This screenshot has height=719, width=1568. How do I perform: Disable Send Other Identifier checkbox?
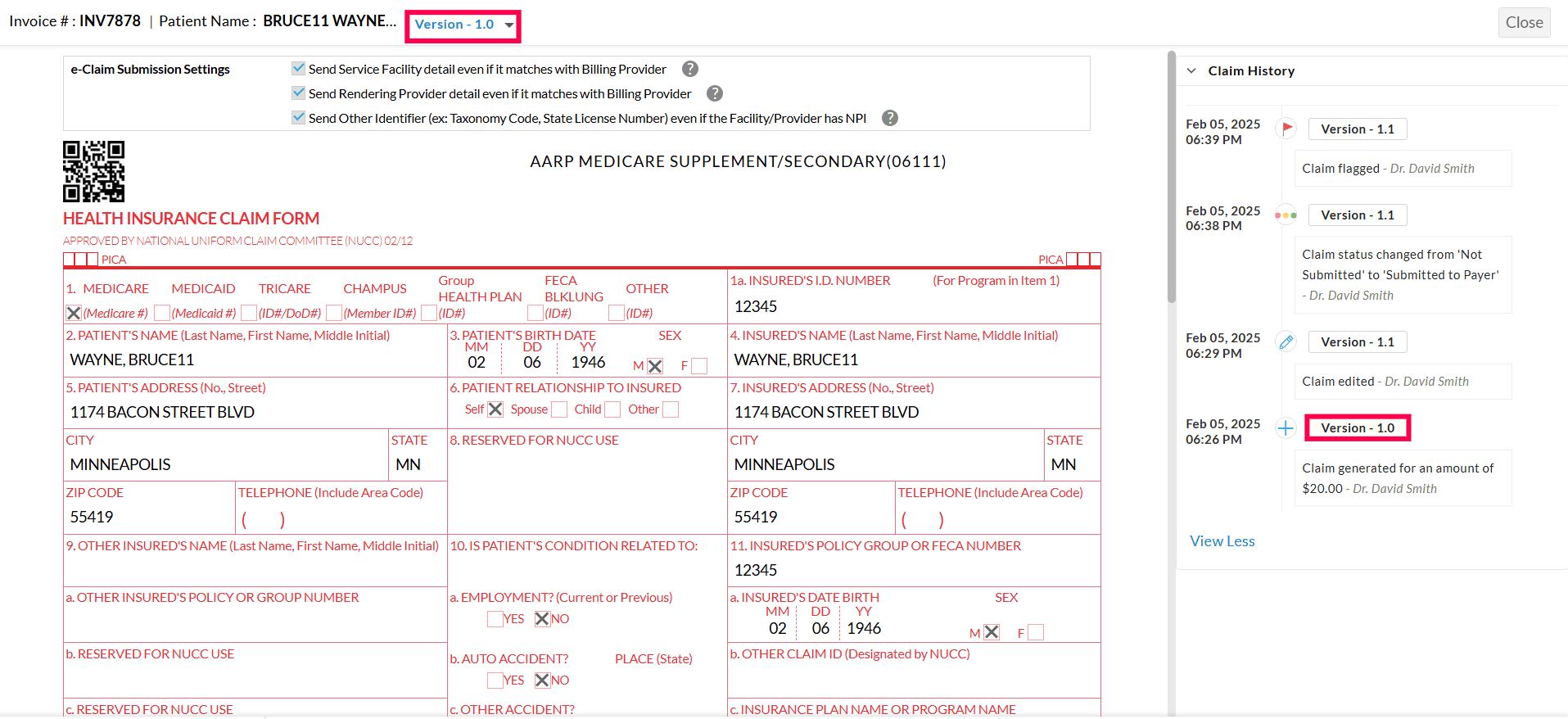tap(299, 118)
